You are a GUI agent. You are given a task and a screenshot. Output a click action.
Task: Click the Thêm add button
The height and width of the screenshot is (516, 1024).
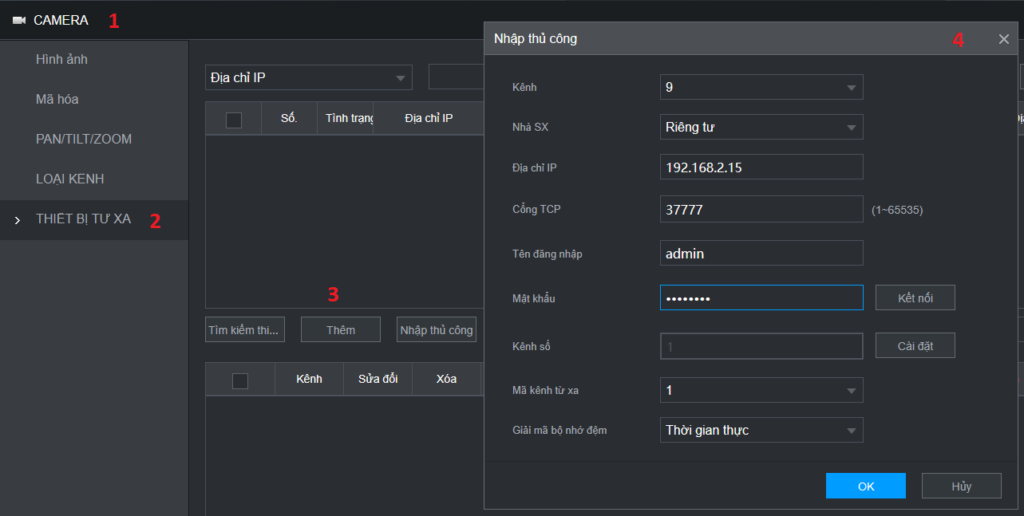click(x=340, y=330)
